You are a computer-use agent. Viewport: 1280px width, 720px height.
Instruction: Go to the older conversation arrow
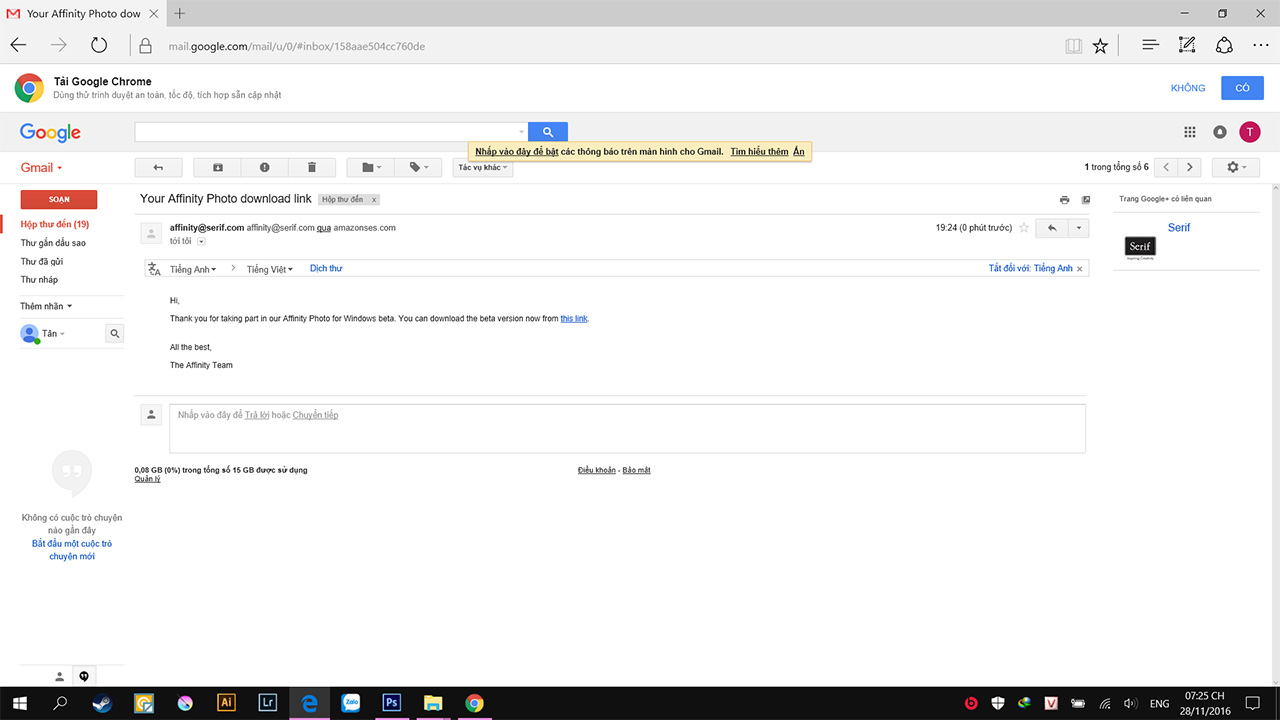[x=1190, y=168]
